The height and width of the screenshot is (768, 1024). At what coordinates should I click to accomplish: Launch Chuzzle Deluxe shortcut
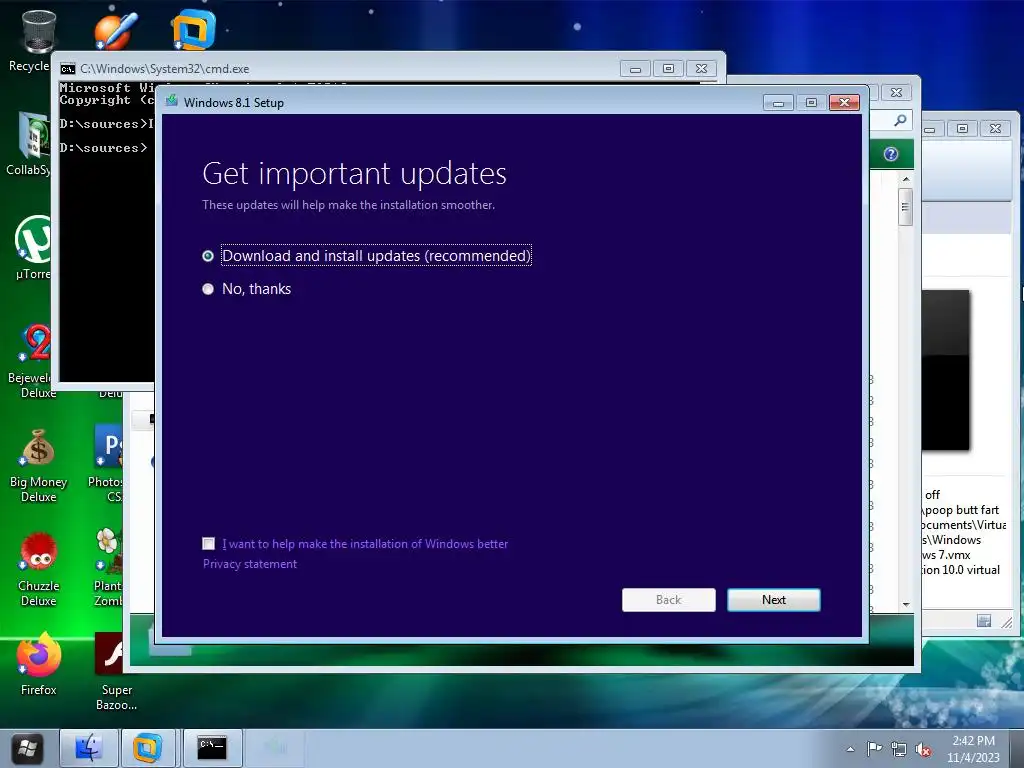(x=38, y=569)
